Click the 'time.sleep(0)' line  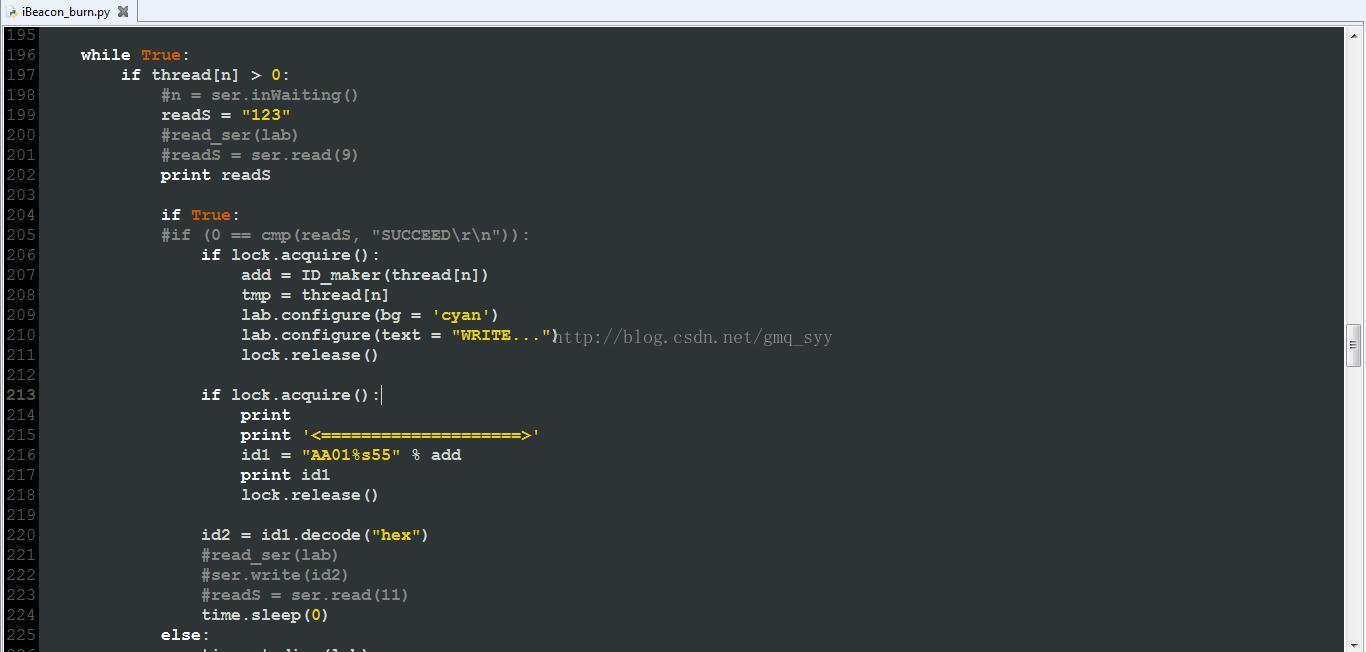[x=265, y=615]
